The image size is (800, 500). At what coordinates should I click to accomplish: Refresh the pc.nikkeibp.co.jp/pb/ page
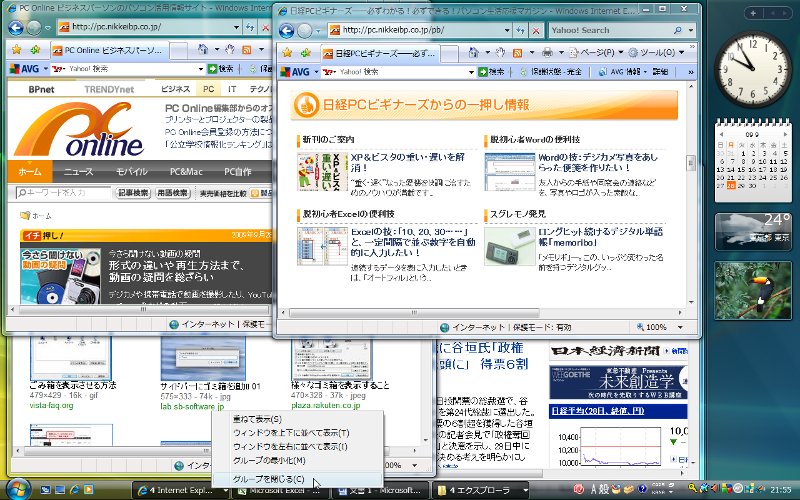[x=520, y=31]
